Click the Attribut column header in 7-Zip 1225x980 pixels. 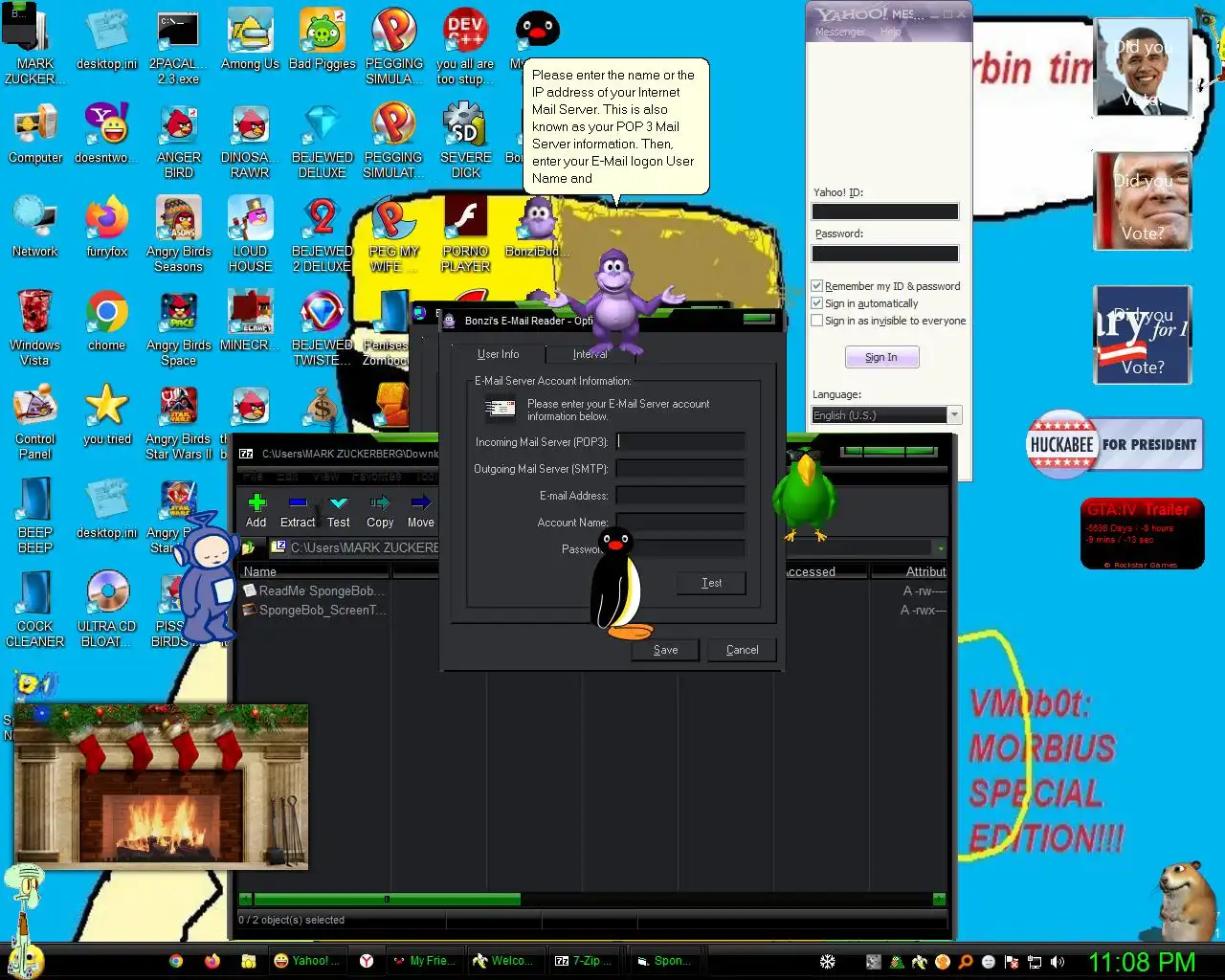(x=911, y=571)
